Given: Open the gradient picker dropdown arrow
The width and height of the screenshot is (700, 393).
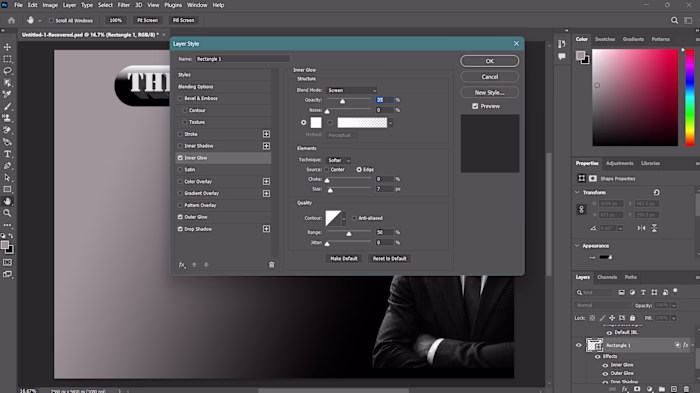Looking at the screenshot, I should pyautogui.click(x=391, y=123).
